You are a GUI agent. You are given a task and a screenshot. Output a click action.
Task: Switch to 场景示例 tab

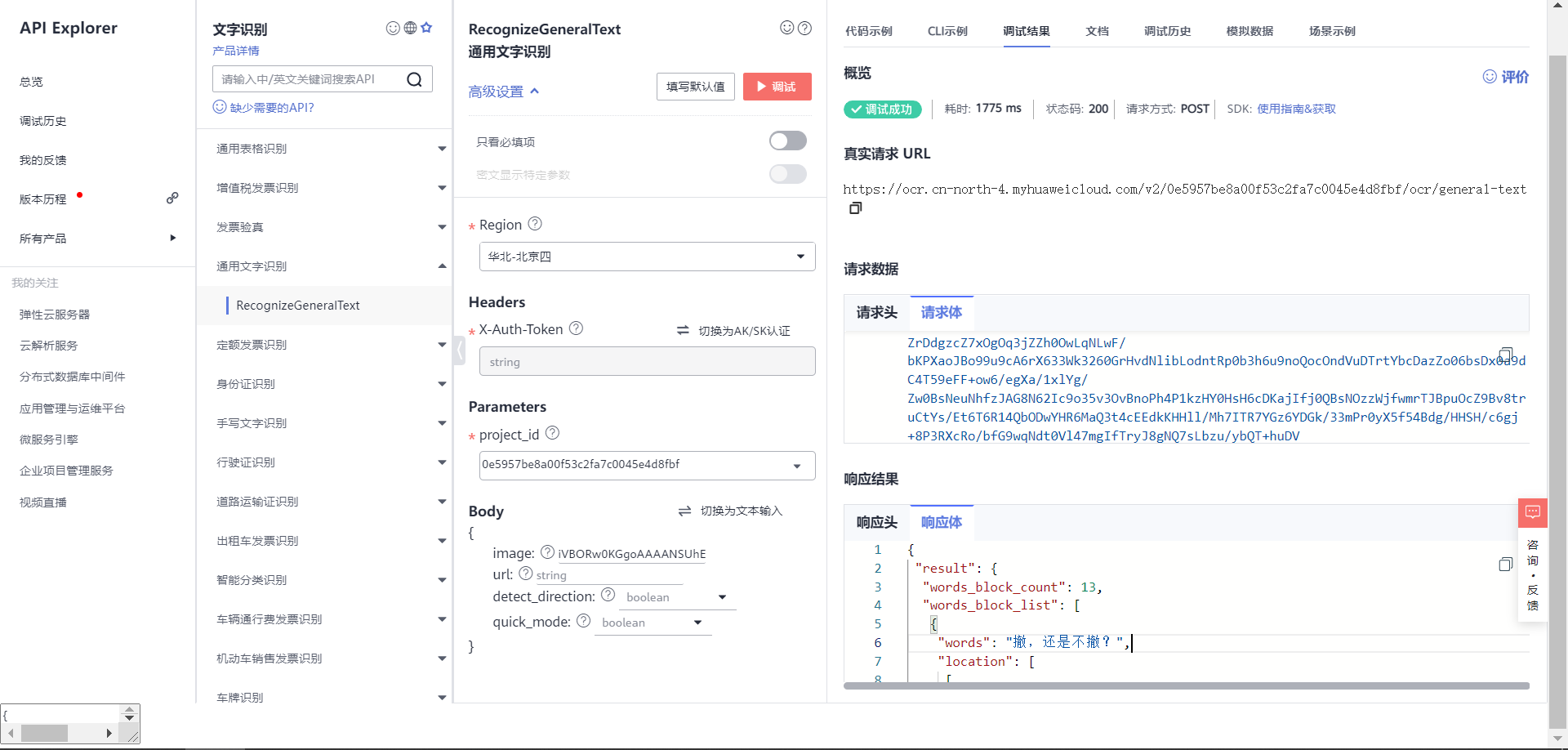(x=1332, y=31)
